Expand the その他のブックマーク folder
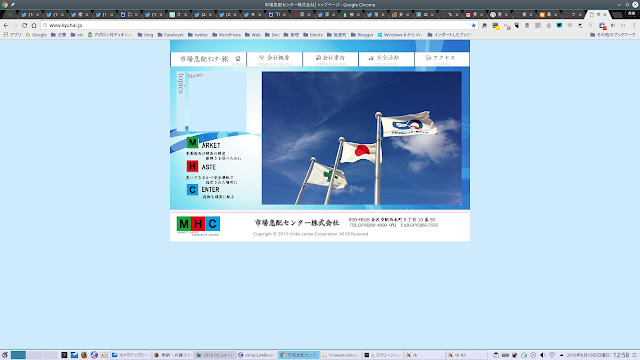640x360 pixels. [613, 35]
